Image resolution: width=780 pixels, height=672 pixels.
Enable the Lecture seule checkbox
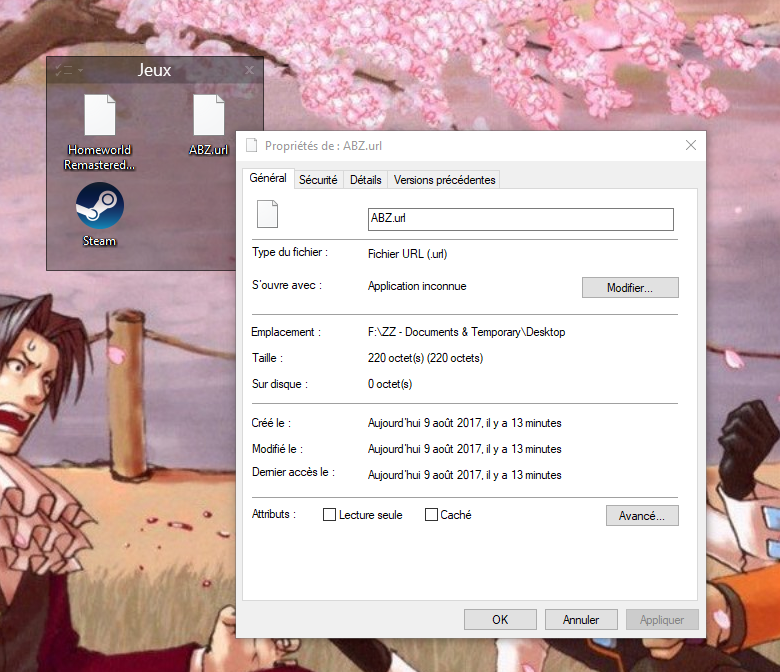pos(329,514)
